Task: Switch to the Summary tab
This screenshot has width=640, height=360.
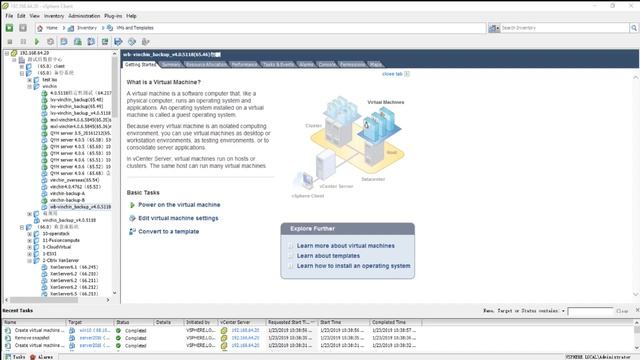Action: pyautogui.click(x=171, y=64)
